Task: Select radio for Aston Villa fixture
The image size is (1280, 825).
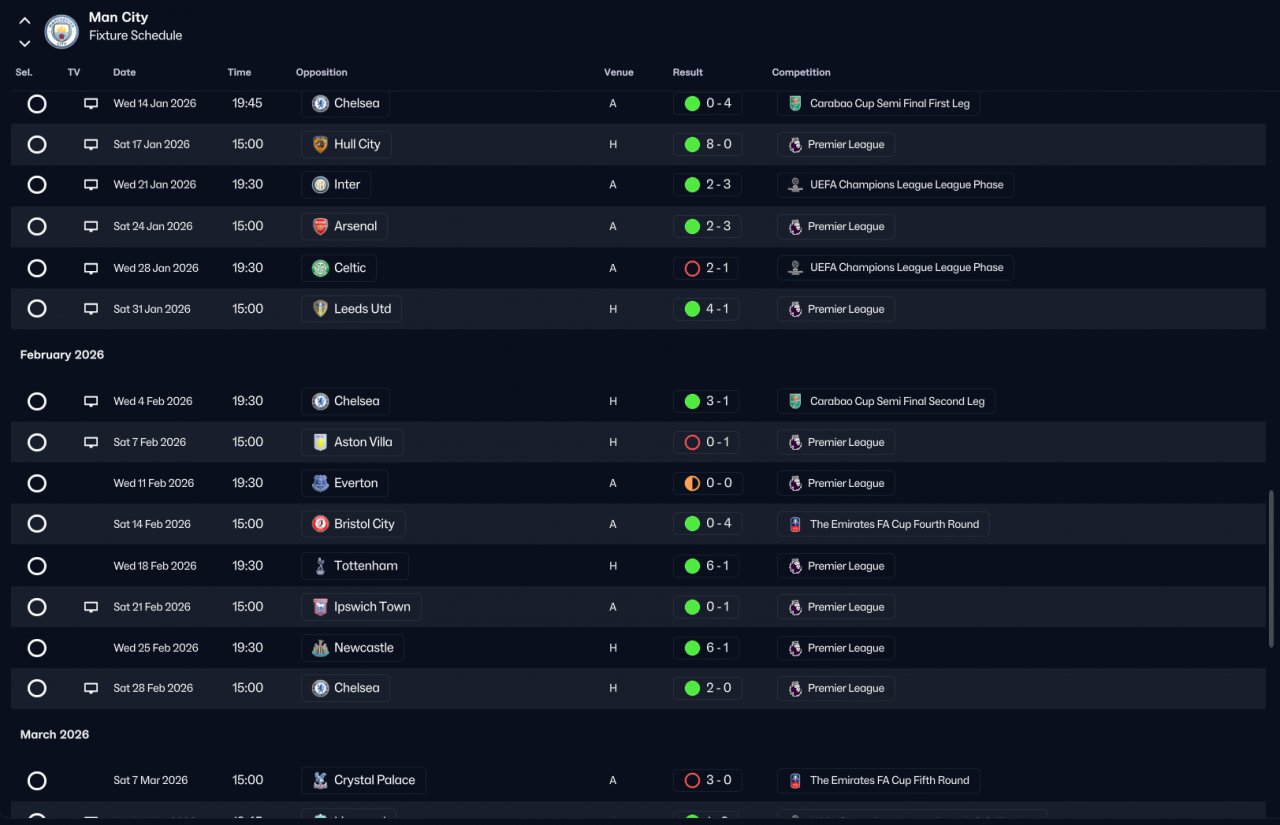Action: (x=37, y=442)
